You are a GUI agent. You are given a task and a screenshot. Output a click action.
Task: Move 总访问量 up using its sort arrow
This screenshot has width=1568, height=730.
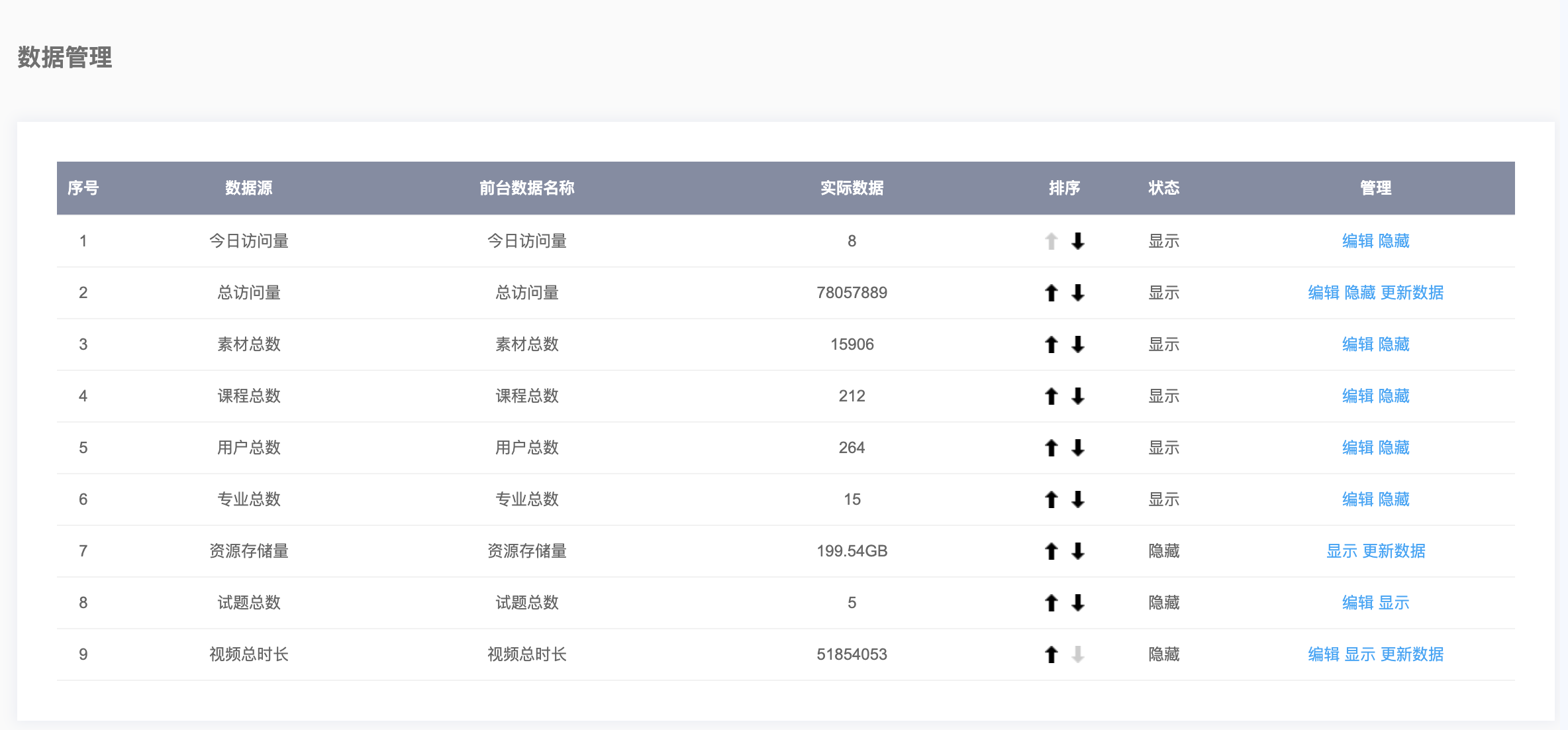pos(1050,293)
